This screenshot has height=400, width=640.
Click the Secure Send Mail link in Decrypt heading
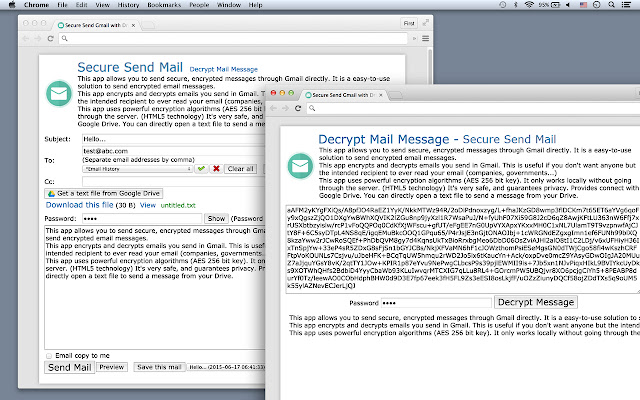coord(509,139)
